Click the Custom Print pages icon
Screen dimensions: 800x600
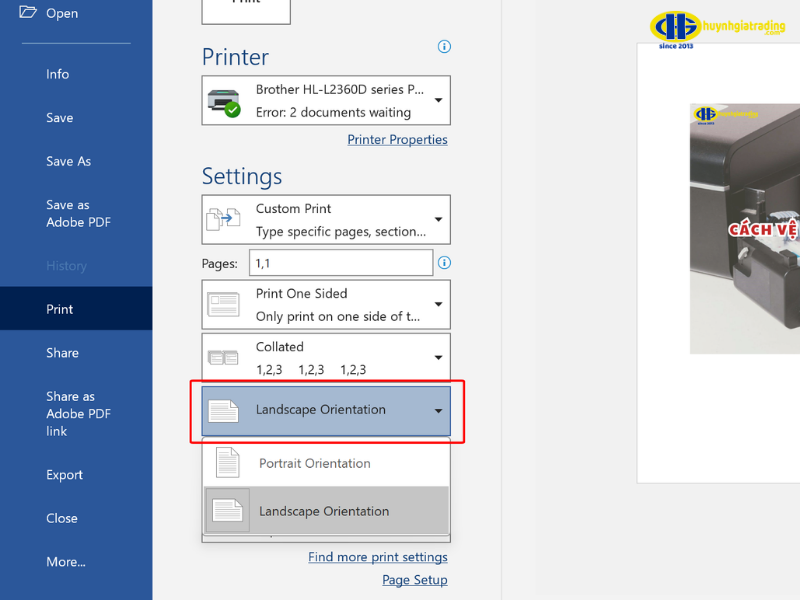pyautogui.click(x=224, y=219)
